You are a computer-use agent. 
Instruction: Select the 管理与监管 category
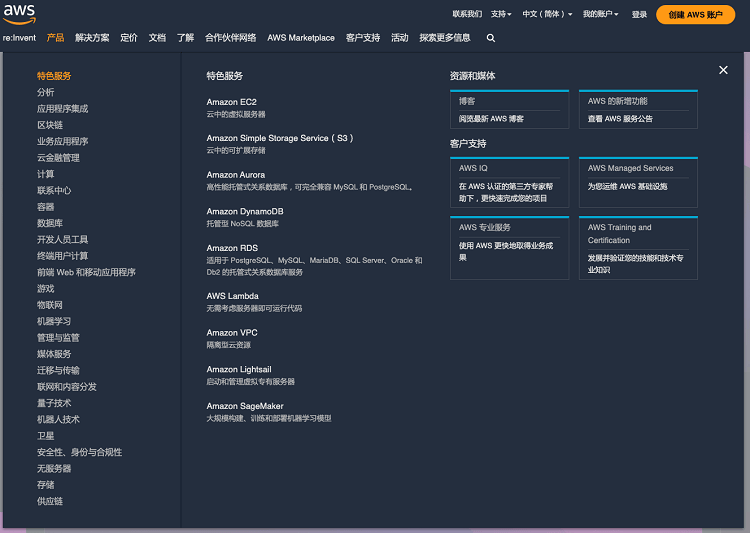[58, 337]
